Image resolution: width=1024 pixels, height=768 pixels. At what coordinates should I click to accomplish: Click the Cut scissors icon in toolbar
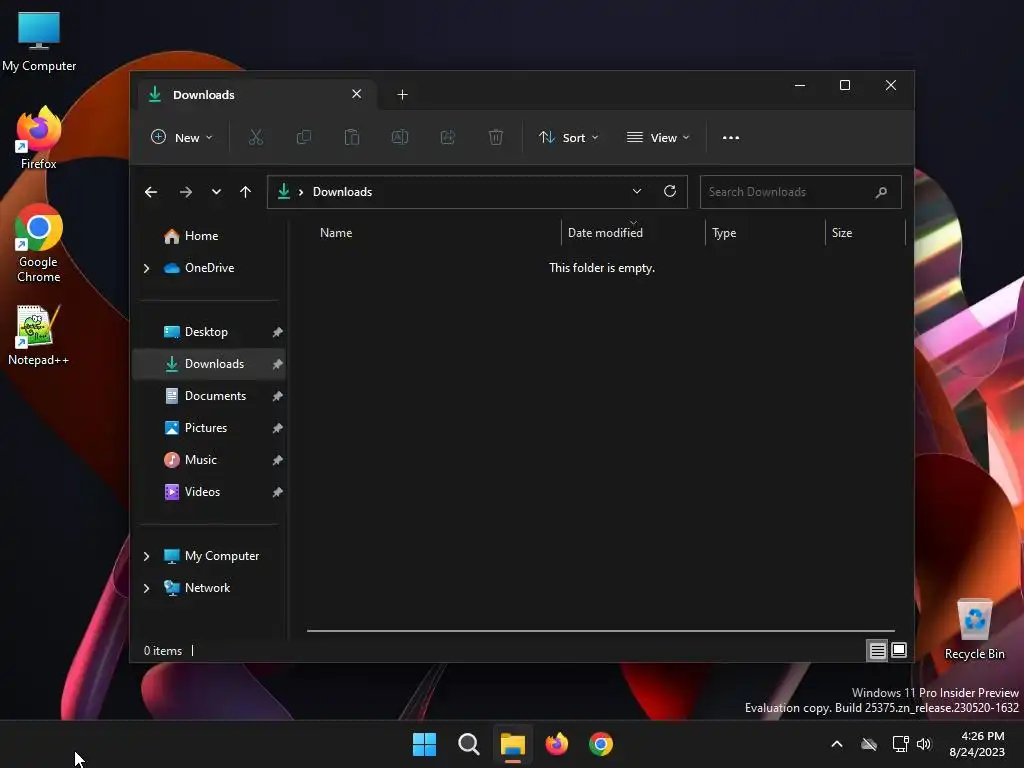tap(255, 138)
